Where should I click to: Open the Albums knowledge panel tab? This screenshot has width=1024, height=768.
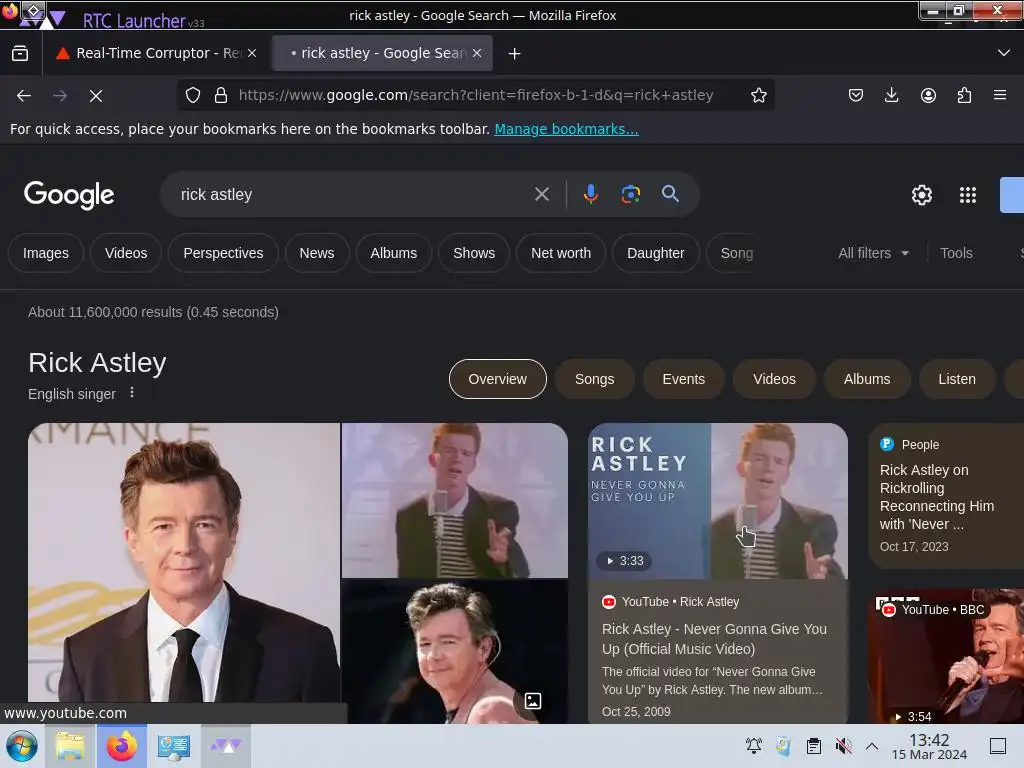(x=867, y=379)
